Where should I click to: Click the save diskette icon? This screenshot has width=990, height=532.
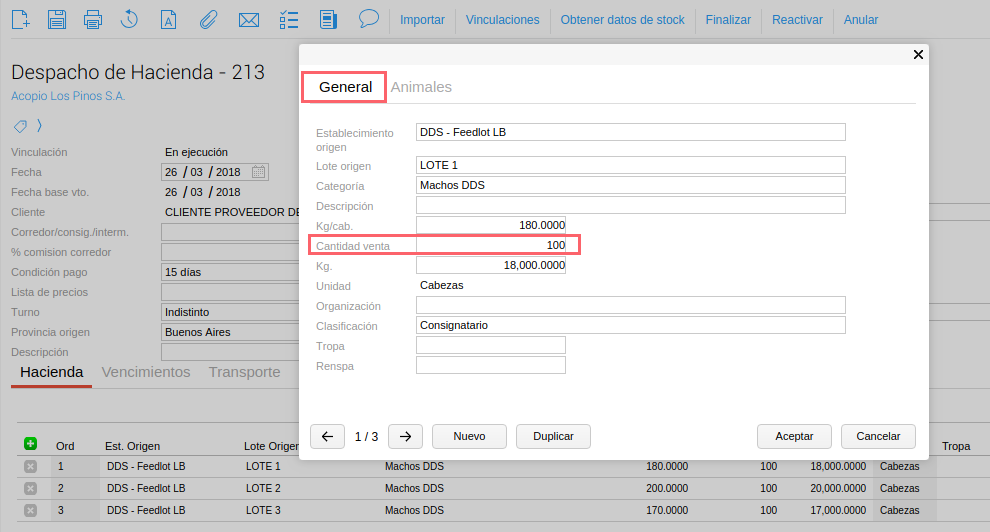tap(57, 19)
